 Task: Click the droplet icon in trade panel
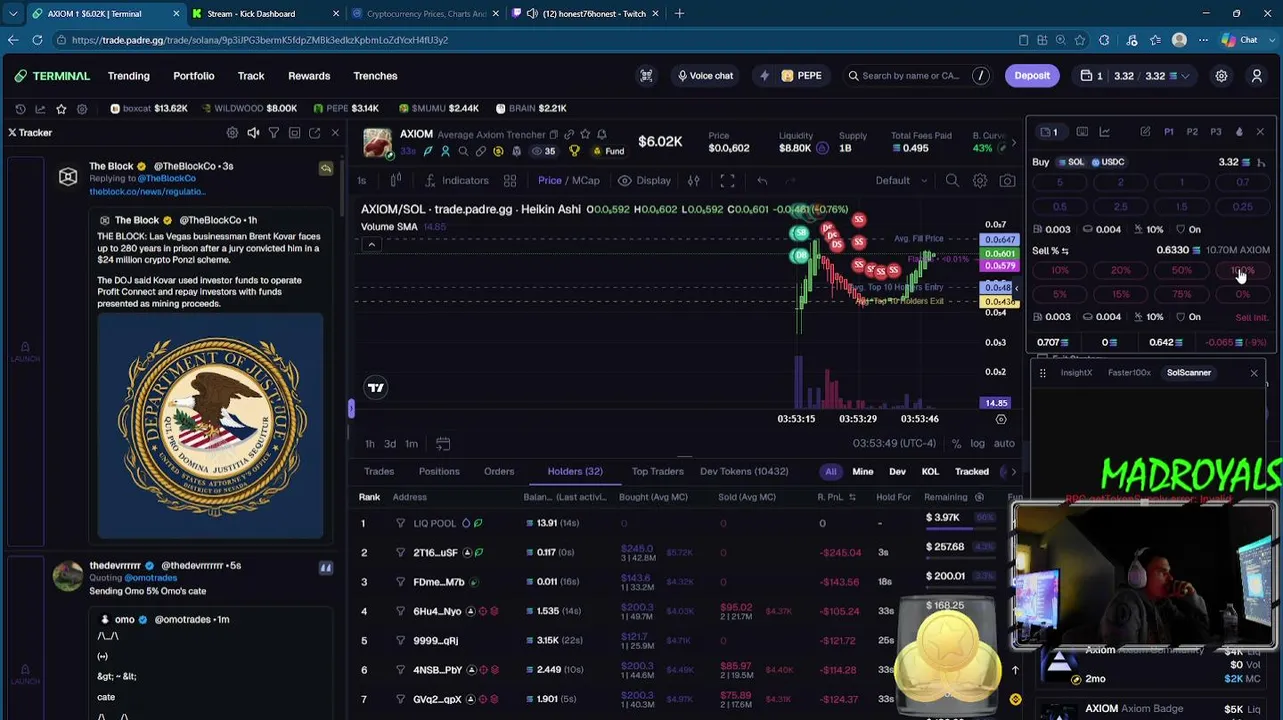[x=1239, y=132]
